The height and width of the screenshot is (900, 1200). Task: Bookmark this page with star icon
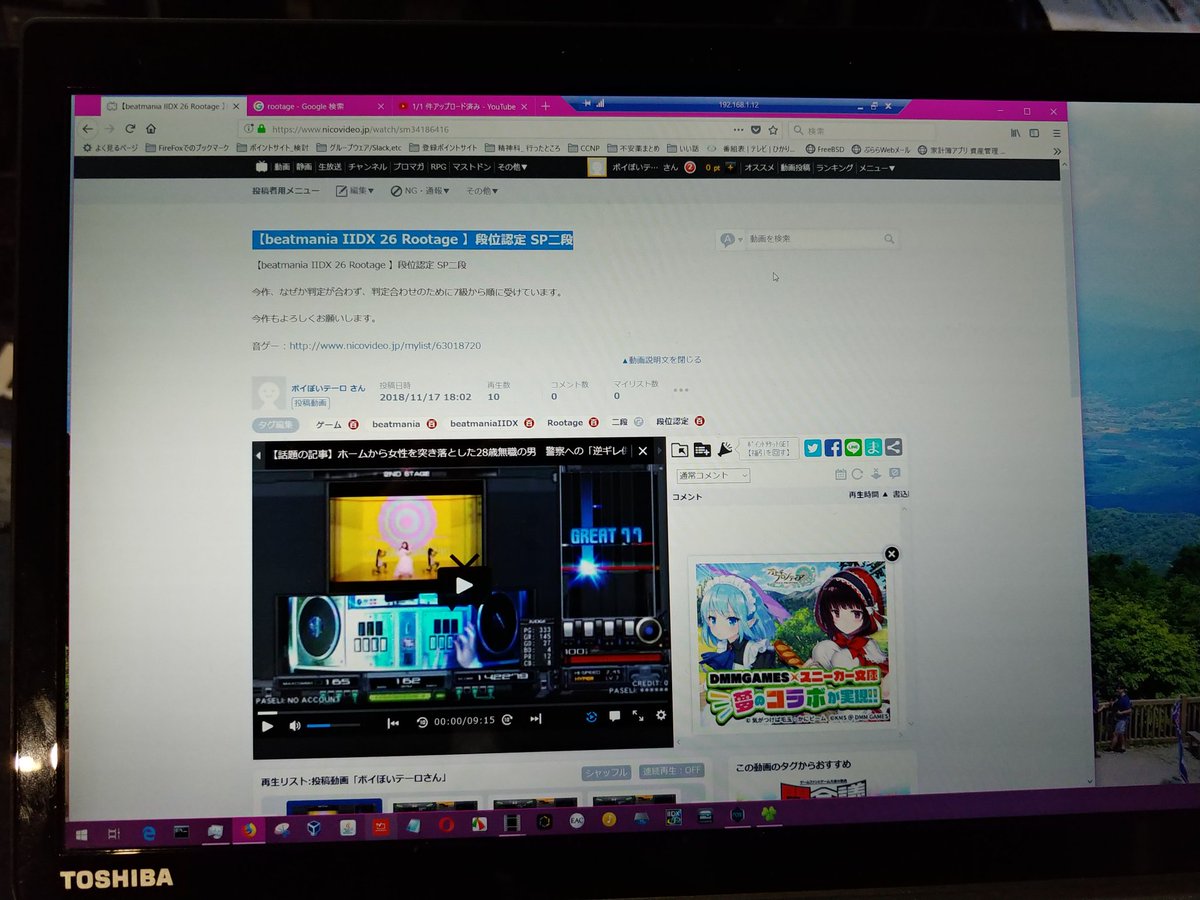[x=773, y=130]
